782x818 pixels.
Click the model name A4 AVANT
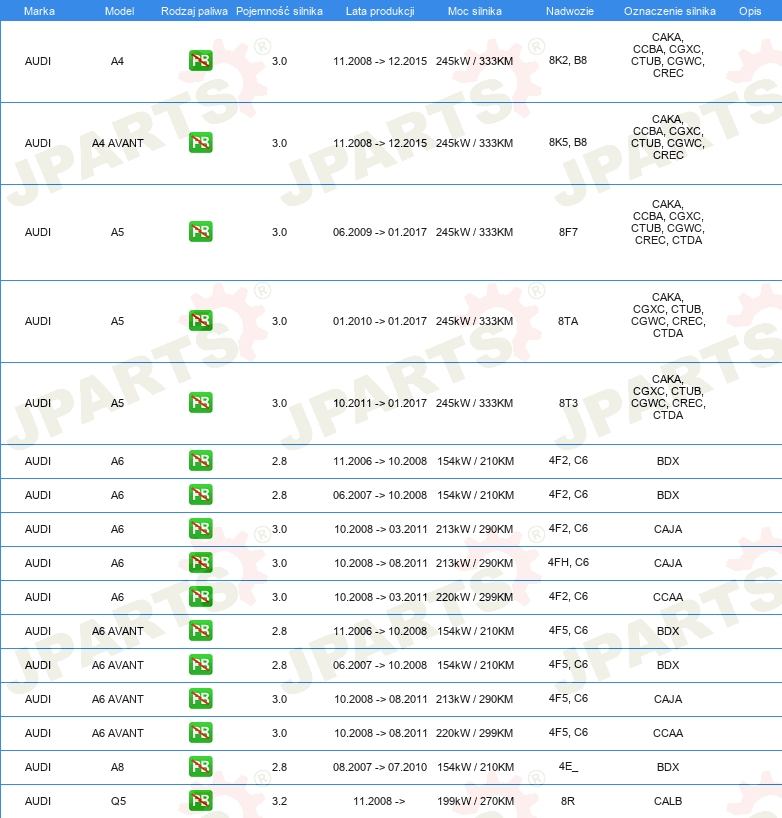click(117, 143)
